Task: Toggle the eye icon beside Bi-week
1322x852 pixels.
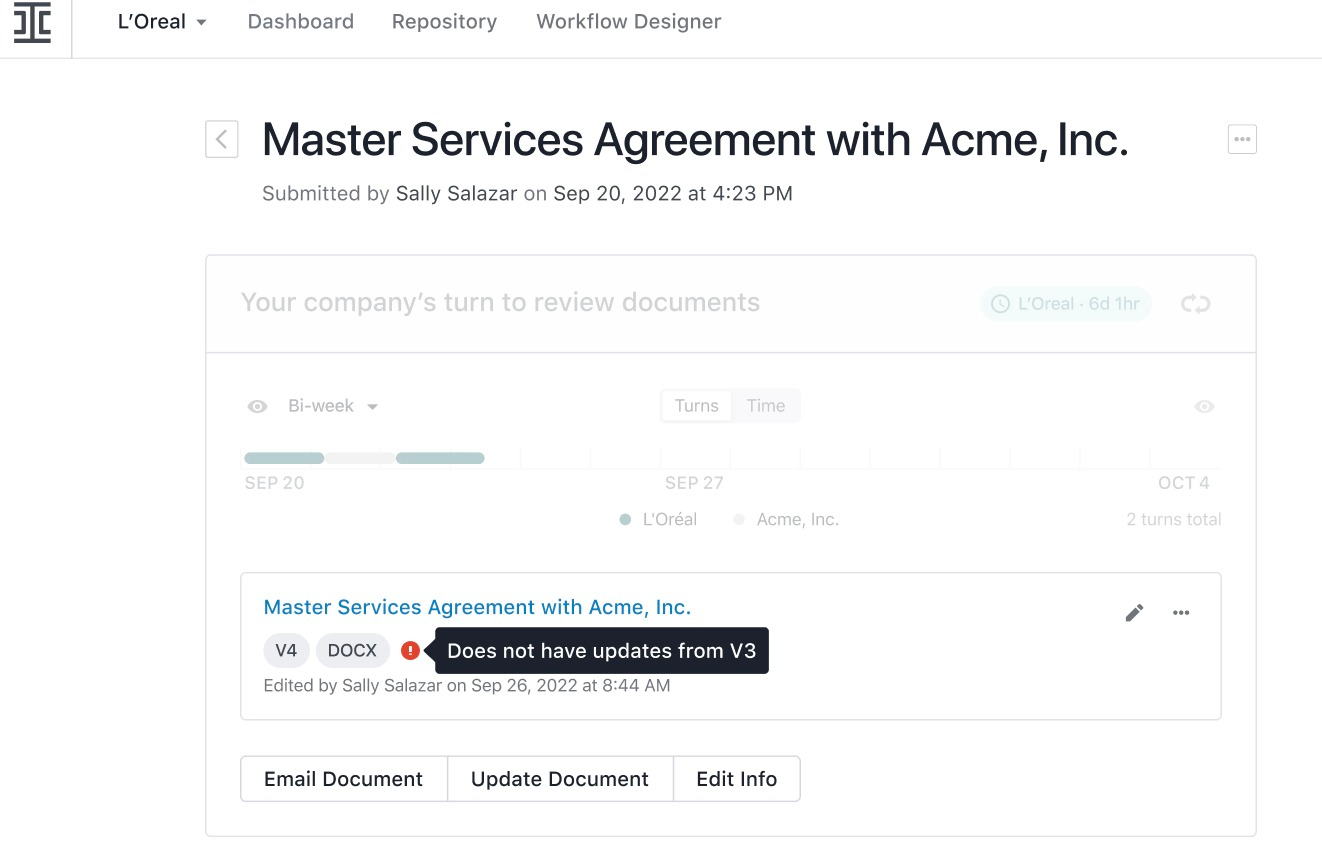Action: pos(258,406)
